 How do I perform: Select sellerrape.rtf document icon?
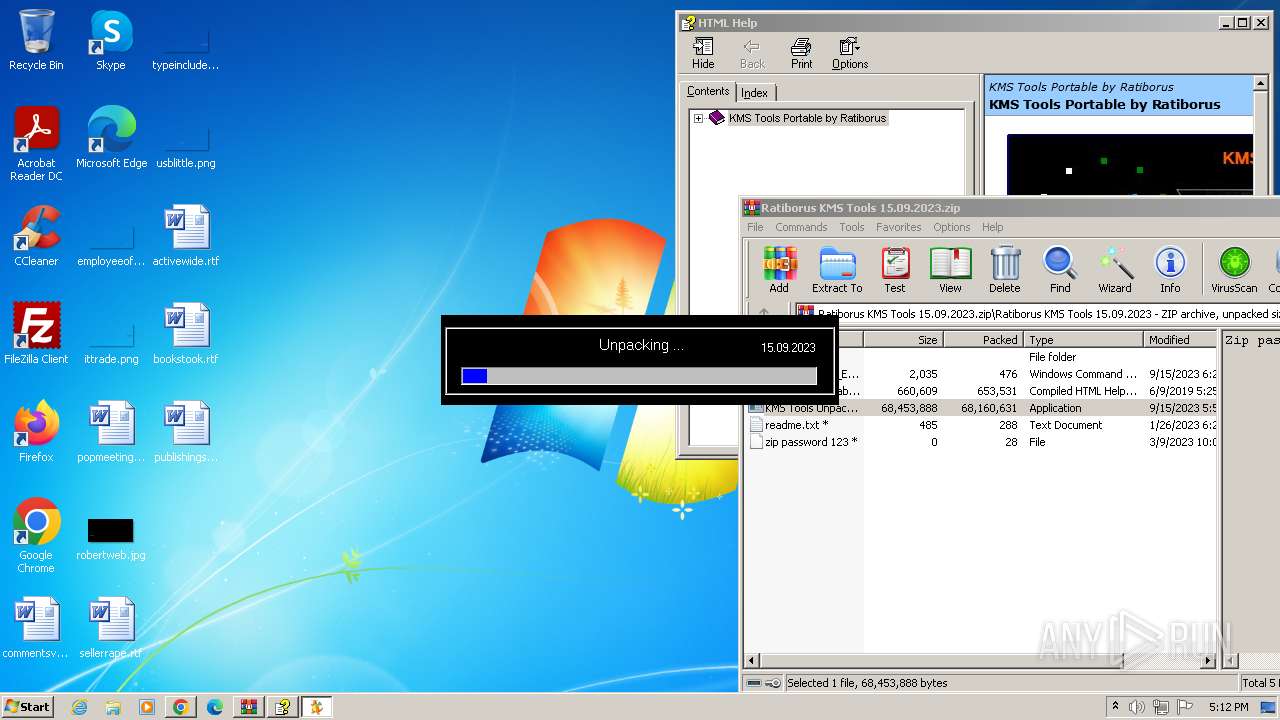tap(111, 628)
